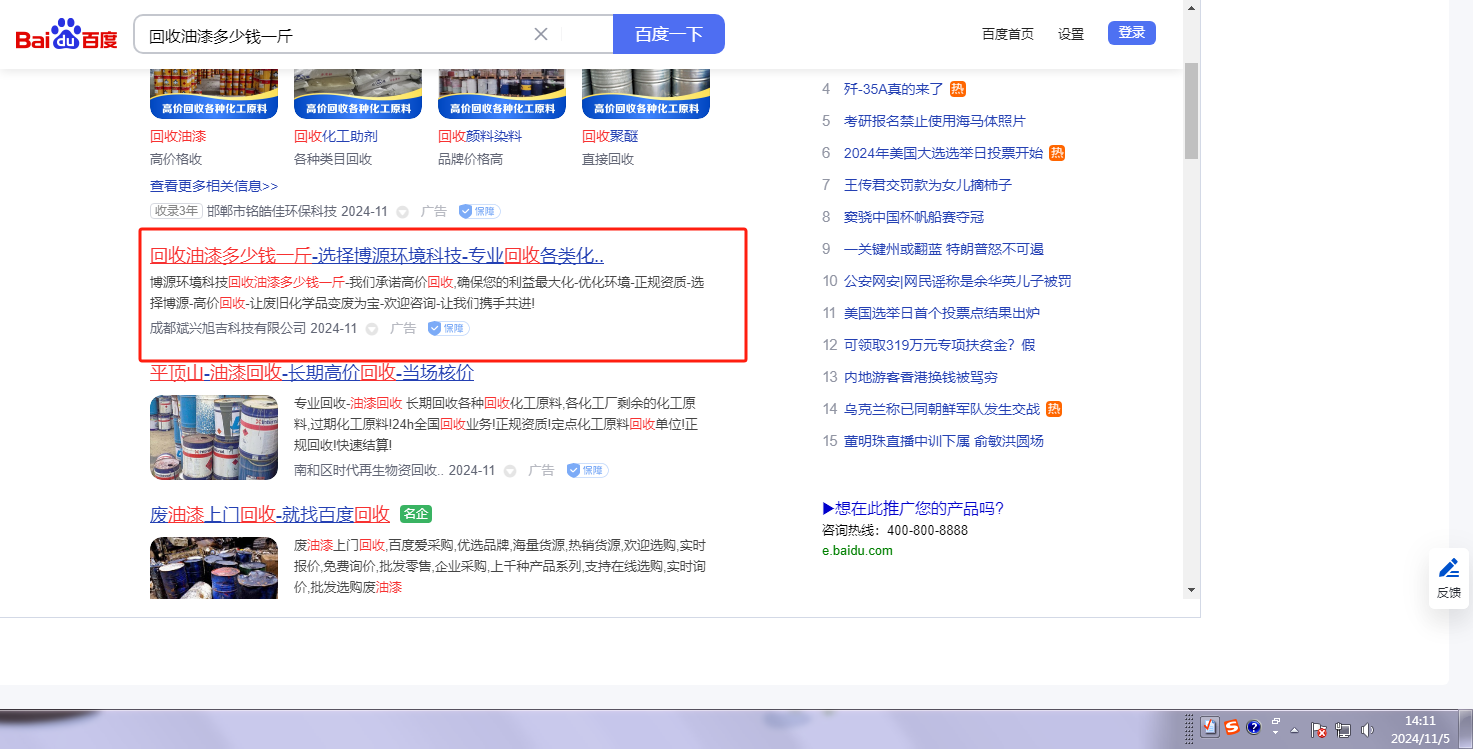The width and height of the screenshot is (1473, 749).
Task: Open 百度首页 in the top navigation
Action: coord(1007,34)
